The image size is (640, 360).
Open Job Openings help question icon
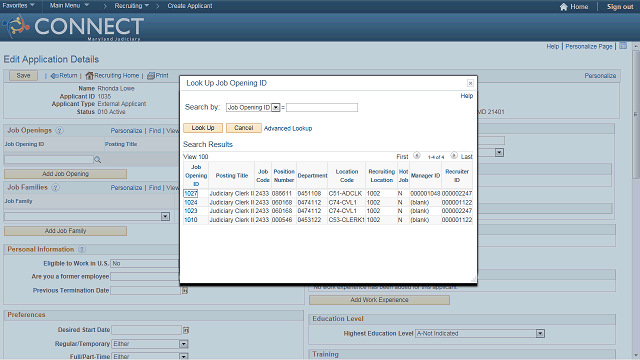click(59, 131)
